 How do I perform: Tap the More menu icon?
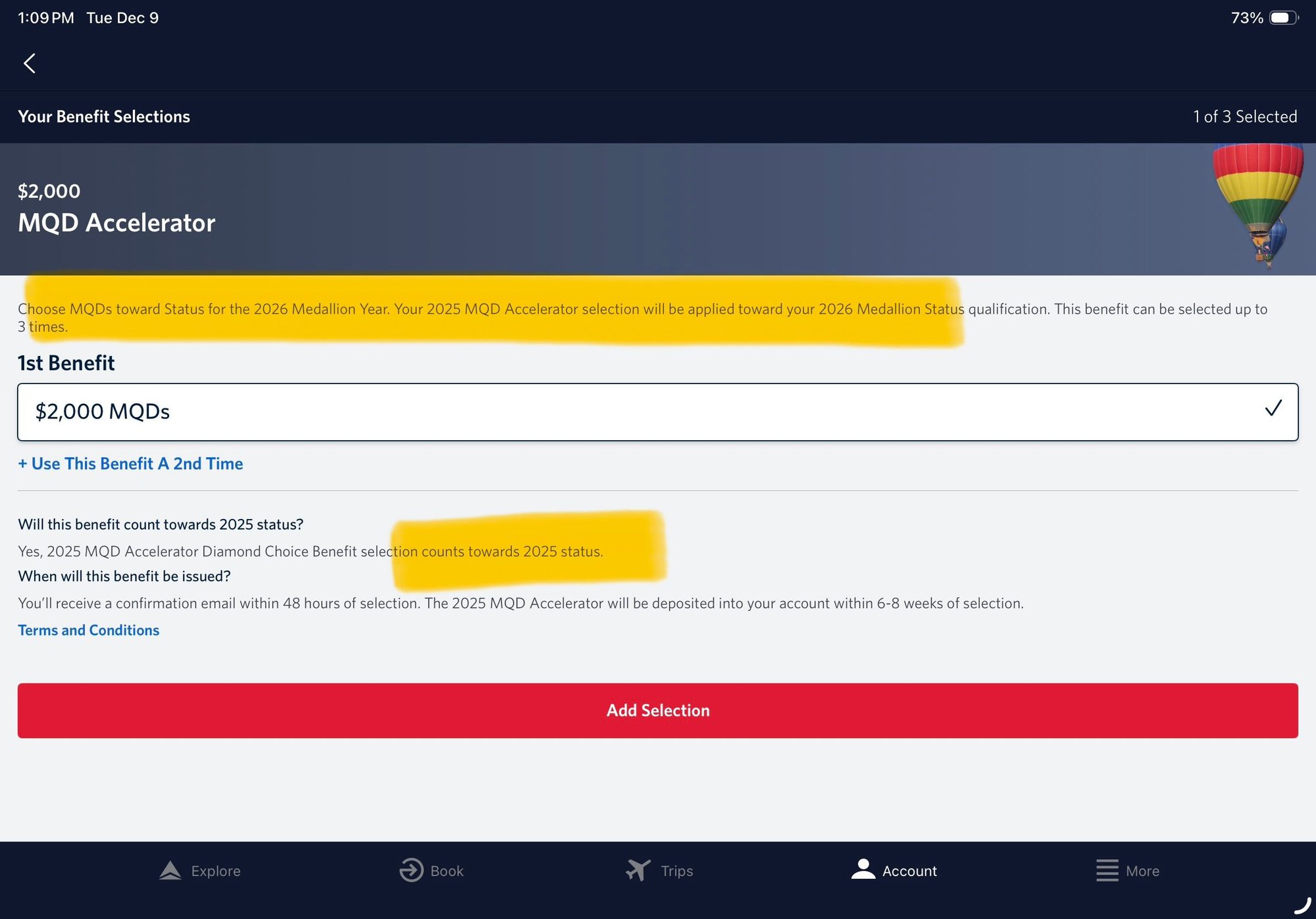coord(1106,870)
